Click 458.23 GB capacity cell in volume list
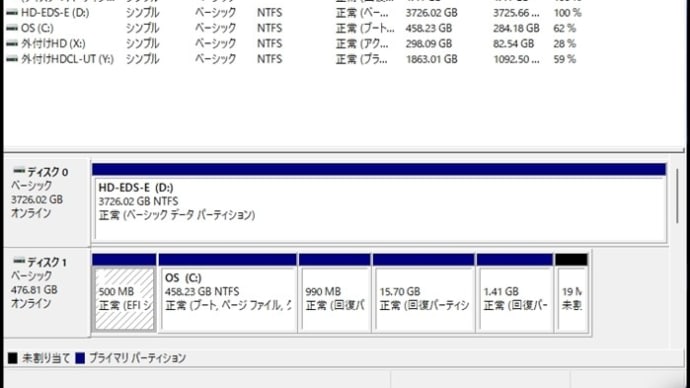This screenshot has height=388, width=690. coord(429,28)
